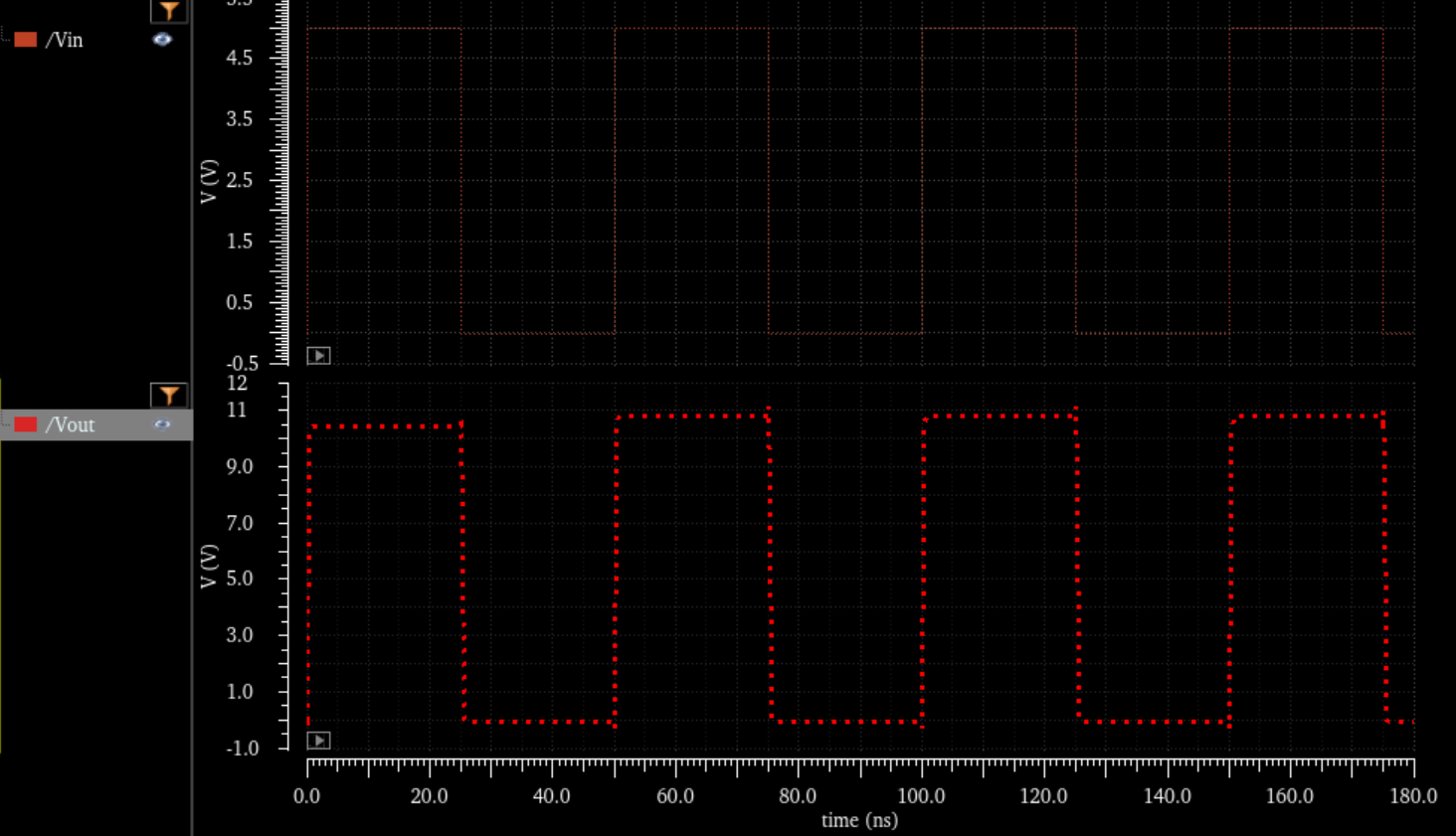Toggle visibility eye for /Vout trace

pyautogui.click(x=162, y=424)
